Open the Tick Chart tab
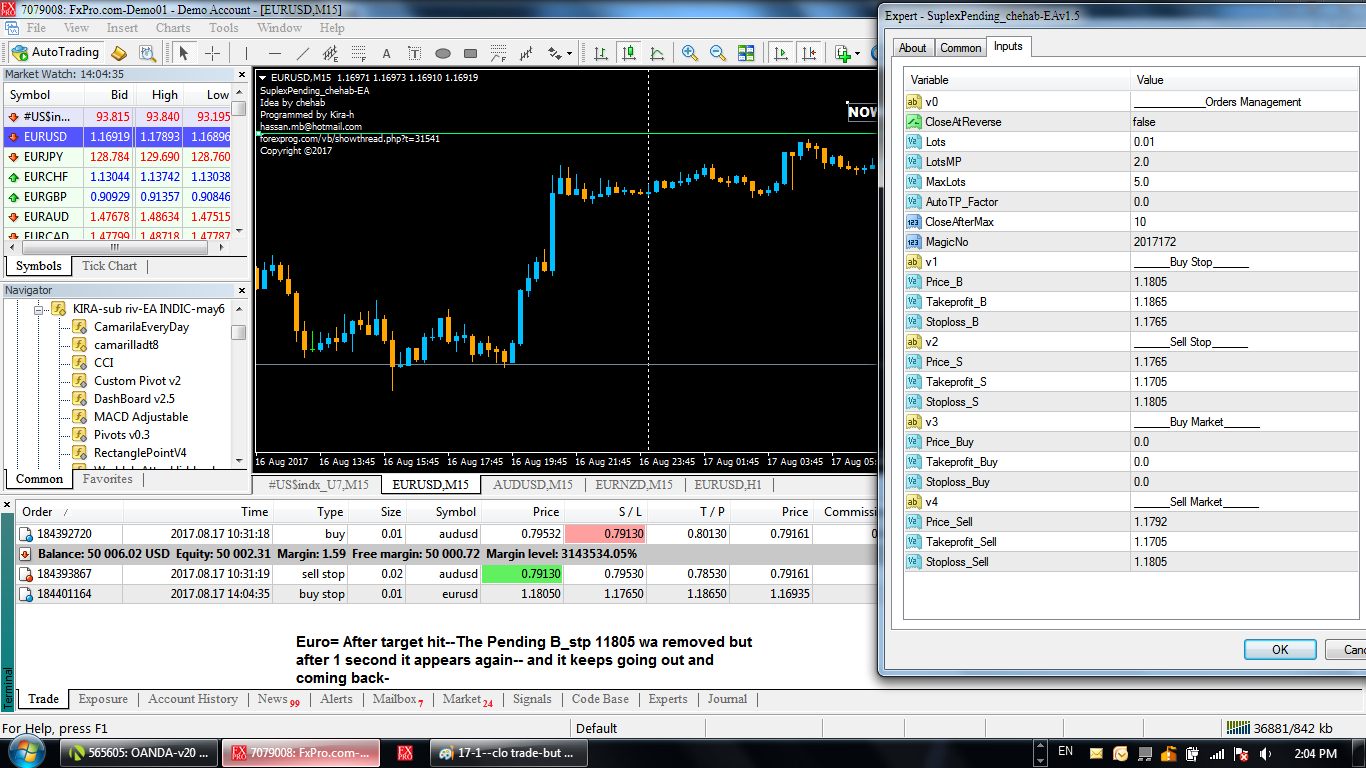 pos(109,266)
